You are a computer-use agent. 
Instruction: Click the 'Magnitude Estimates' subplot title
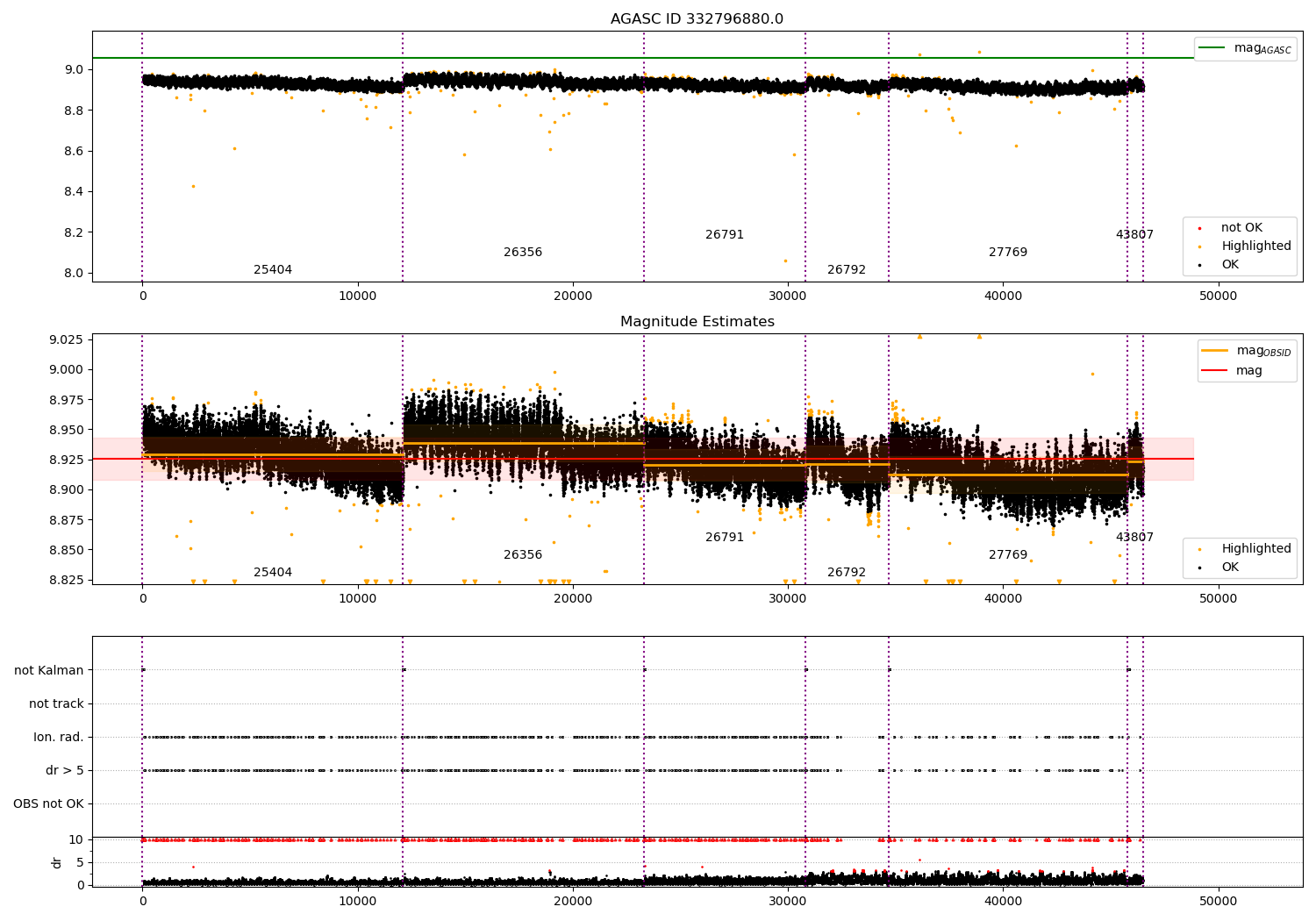[697, 322]
